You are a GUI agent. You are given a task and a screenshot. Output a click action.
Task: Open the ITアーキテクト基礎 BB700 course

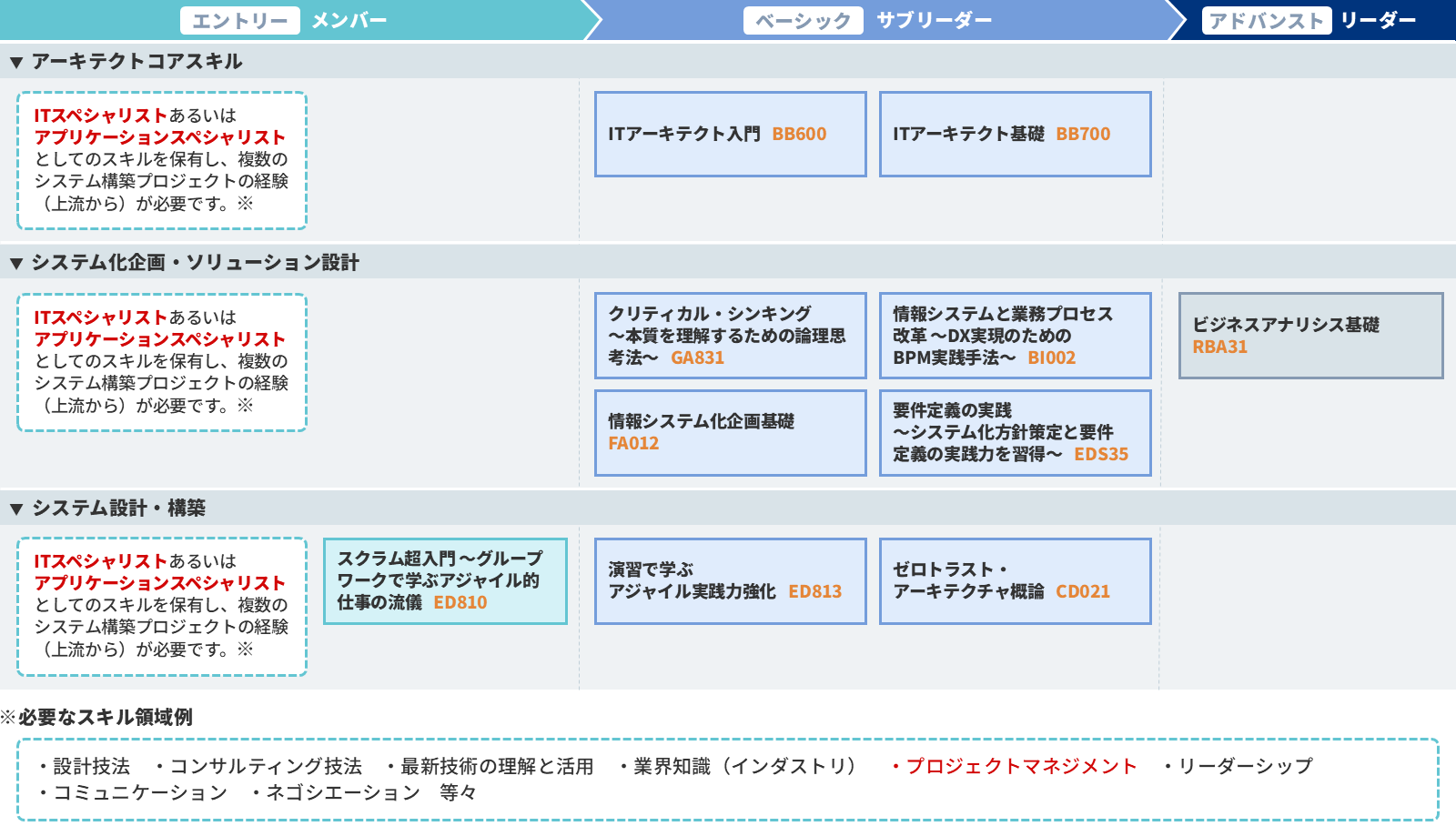(1015, 134)
